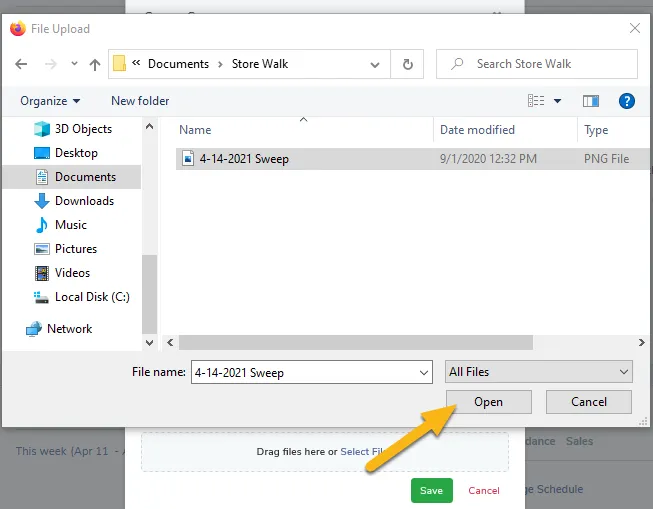Open Videos in navigation pane

62,273
